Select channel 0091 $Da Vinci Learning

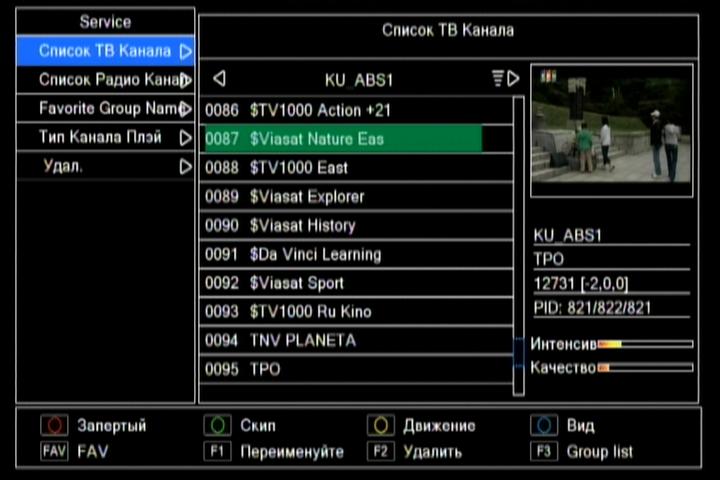[356, 254]
